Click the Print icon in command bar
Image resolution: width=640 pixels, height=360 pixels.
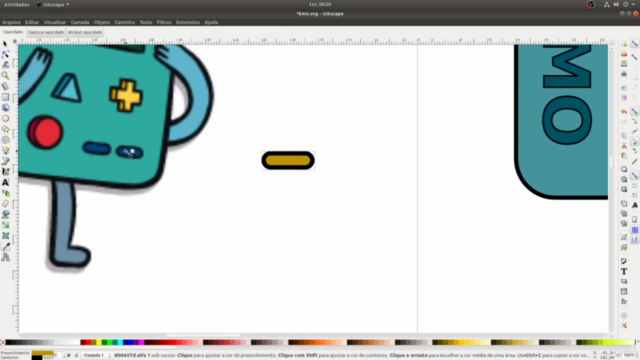[624, 74]
